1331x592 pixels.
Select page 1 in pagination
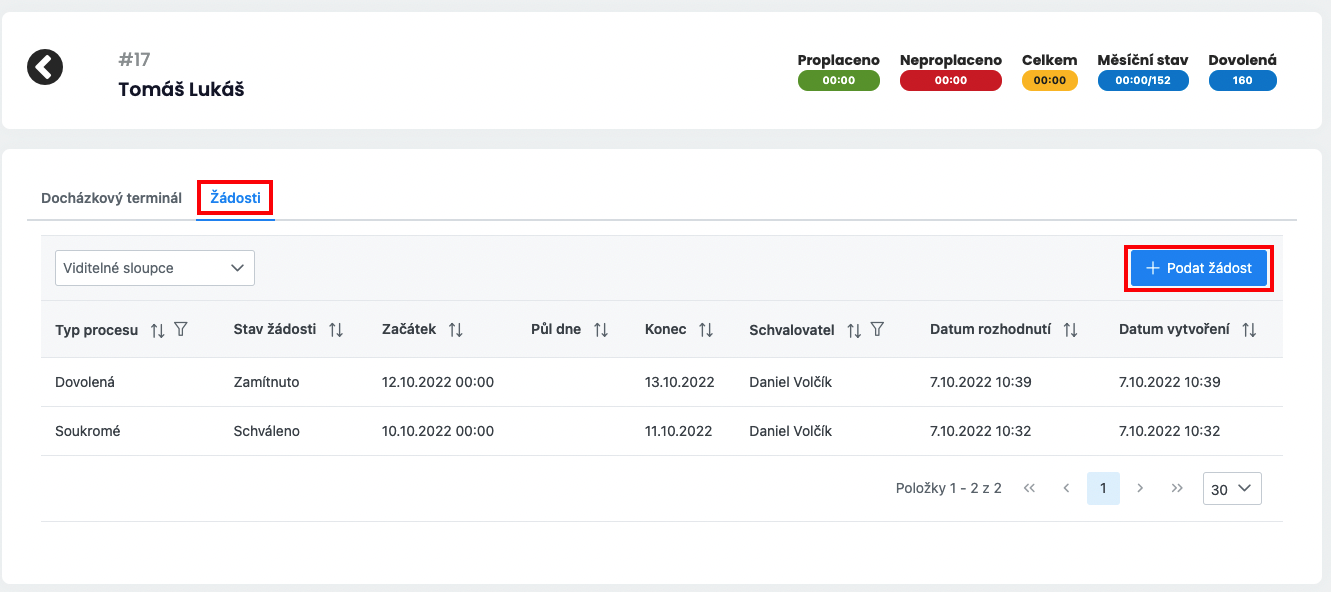[x=1103, y=488]
